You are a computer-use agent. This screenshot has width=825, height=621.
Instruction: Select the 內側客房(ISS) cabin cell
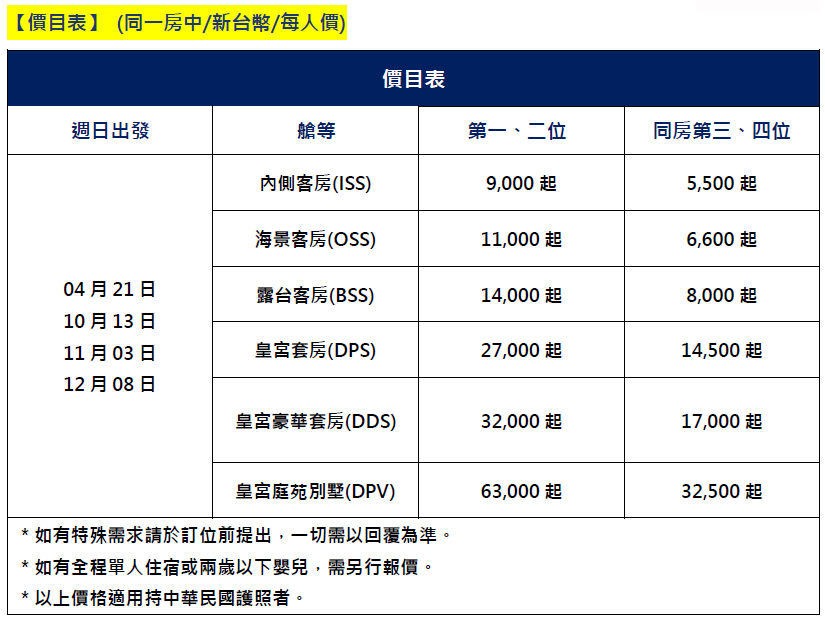click(x=316, y=184)
